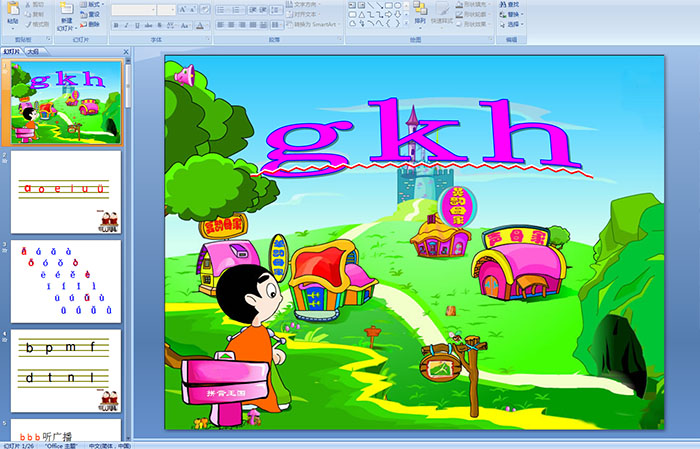Click the Clear formatting icon
The image size is (700, 449).
(203, 10)
